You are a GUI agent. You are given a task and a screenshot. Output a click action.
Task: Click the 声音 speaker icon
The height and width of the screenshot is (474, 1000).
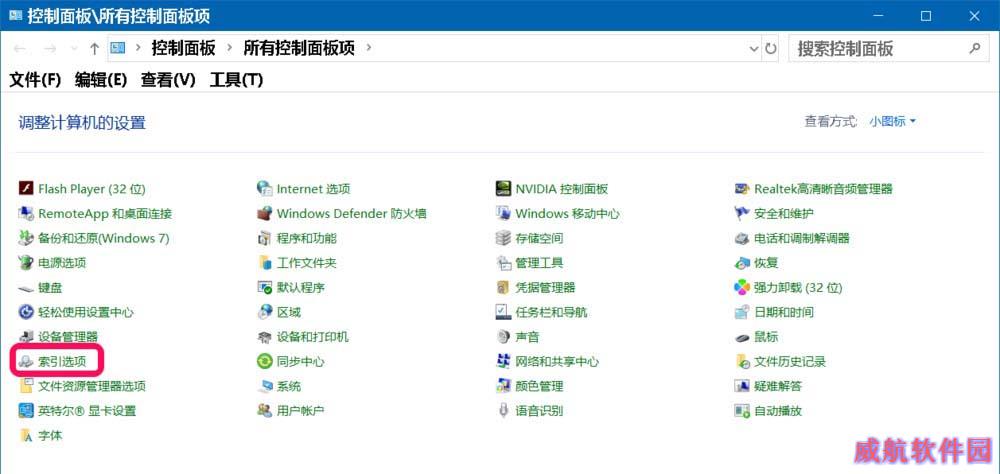pyautogui.click(x=504, y=337)
